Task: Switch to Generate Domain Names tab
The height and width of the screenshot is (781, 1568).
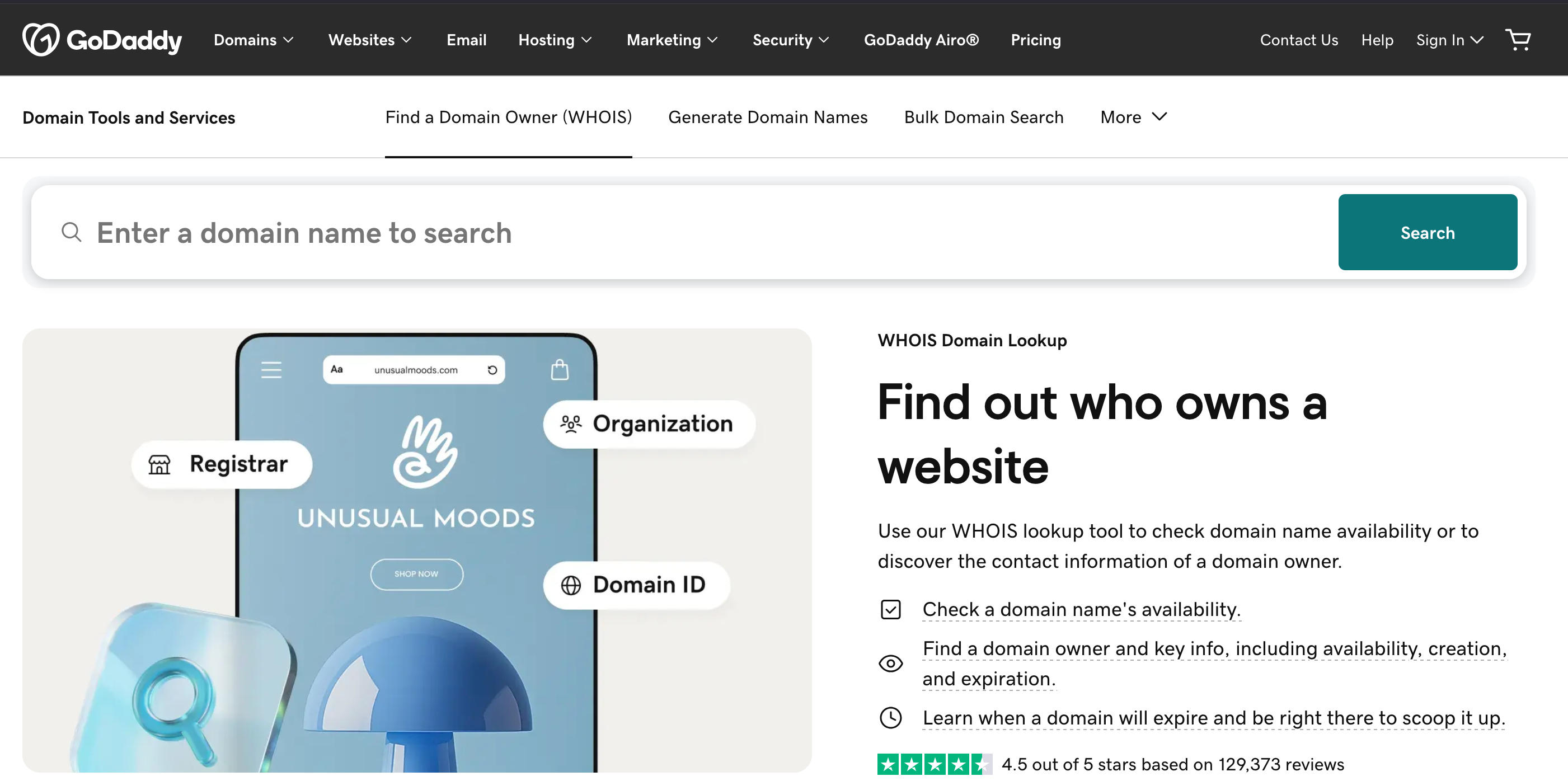Action: coord(768,117)
